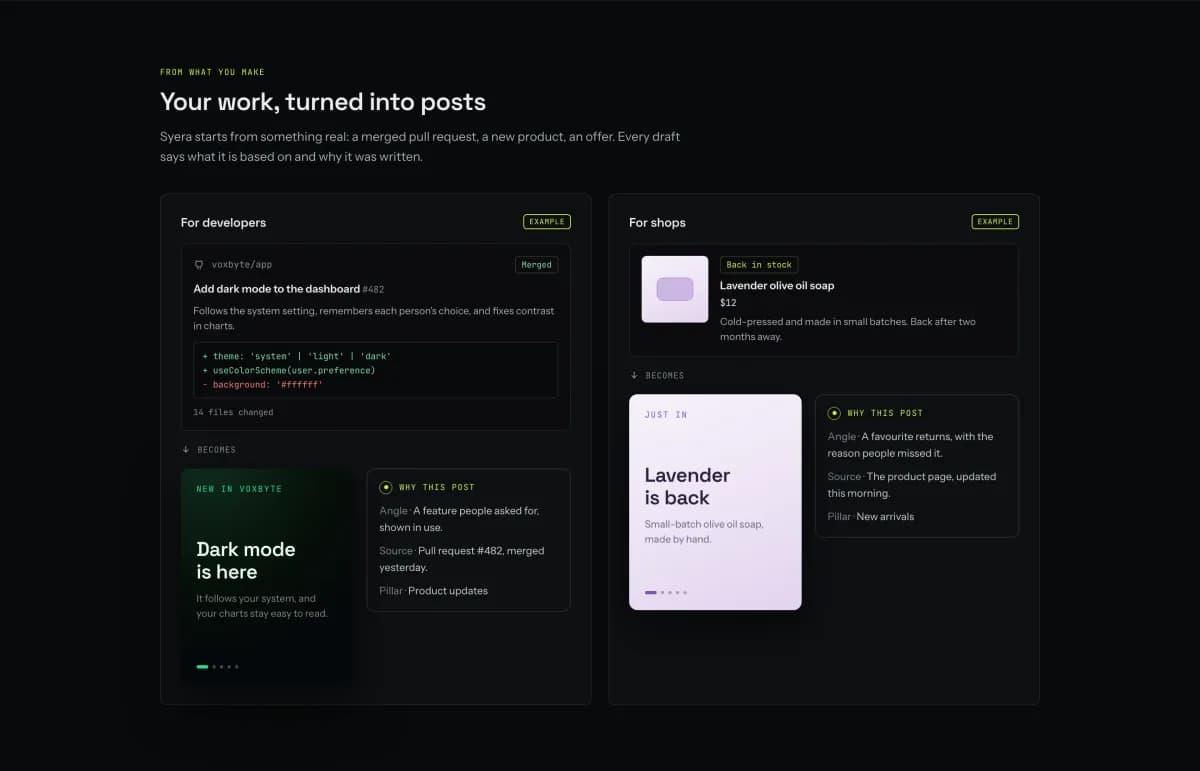Open the lavender soap product thumbnail
1200x771 pixels.
(675, 289)
